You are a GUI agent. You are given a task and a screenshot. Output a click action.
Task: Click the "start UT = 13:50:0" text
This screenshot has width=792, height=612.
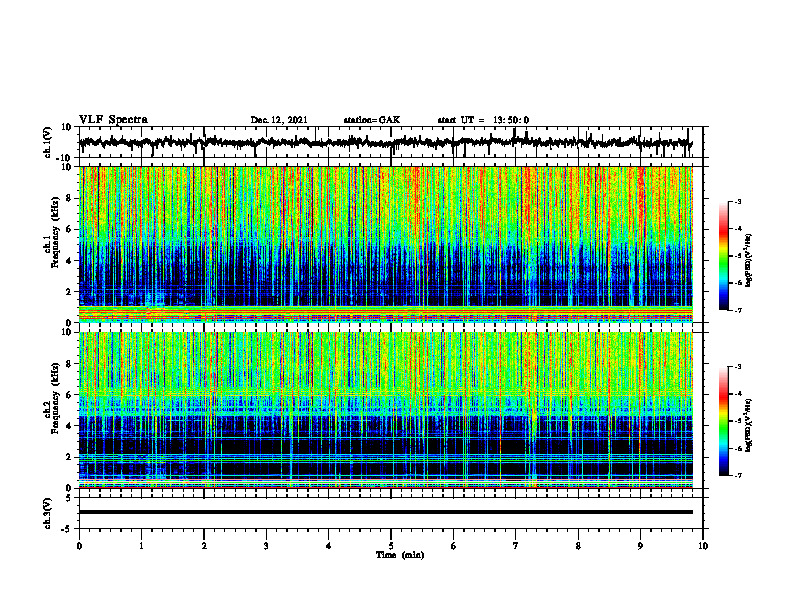(x=483, y=120)
